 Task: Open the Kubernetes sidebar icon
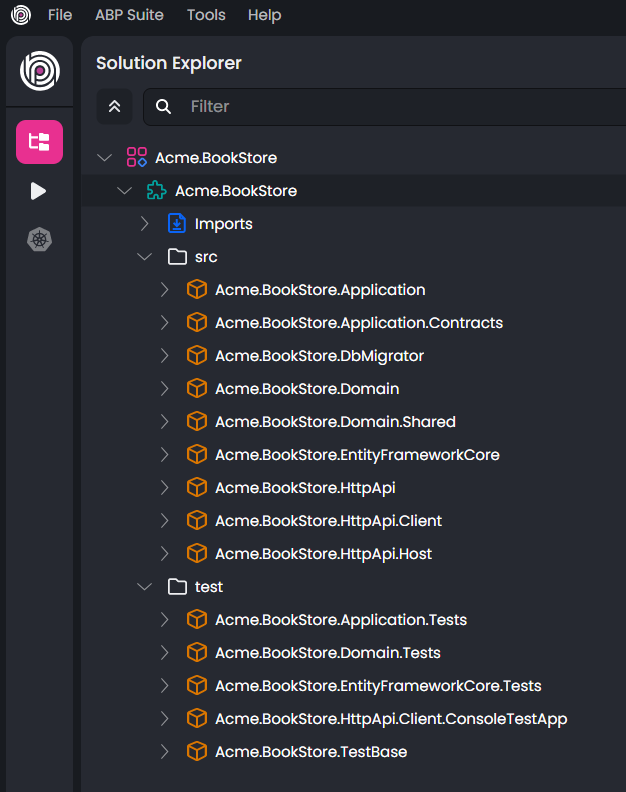[x=39, y=239]
